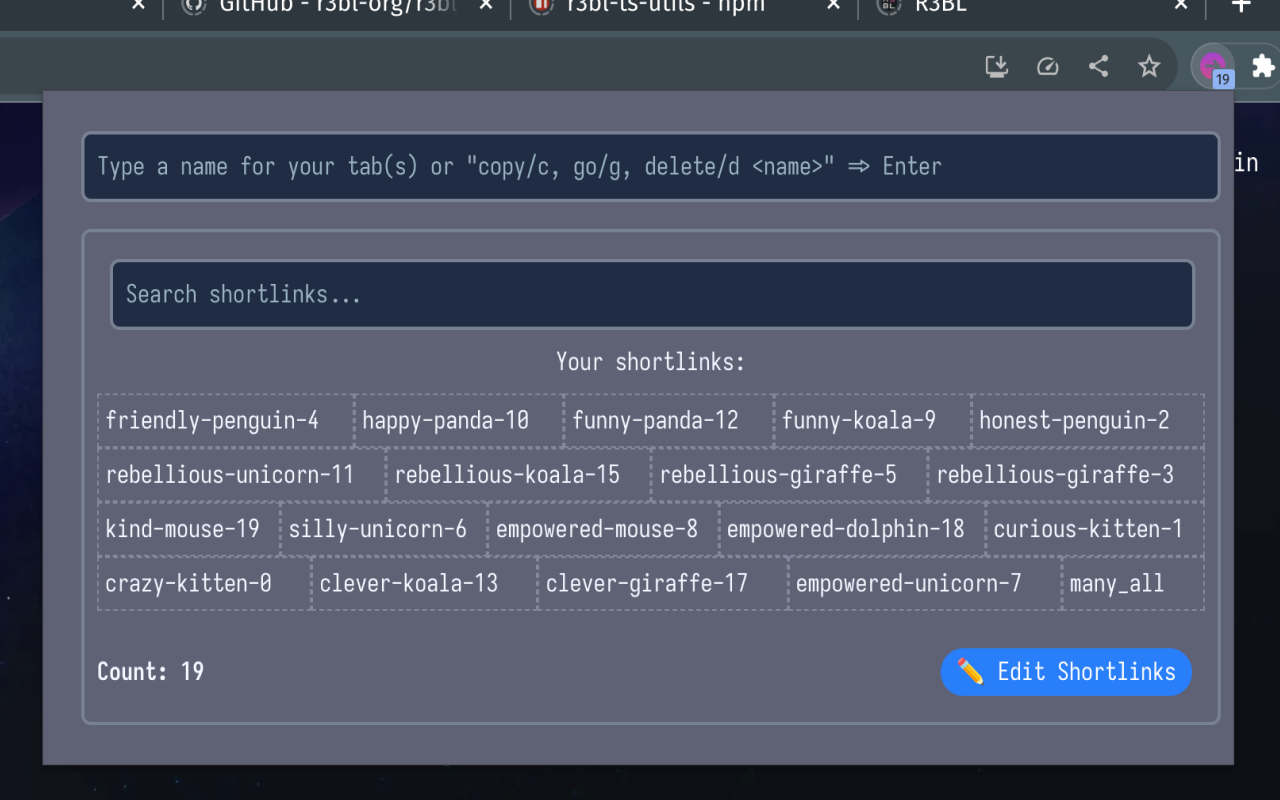Open the browser extensions puzzle icon
The image size is (1280, 800).
click(x=1263, y=66)
